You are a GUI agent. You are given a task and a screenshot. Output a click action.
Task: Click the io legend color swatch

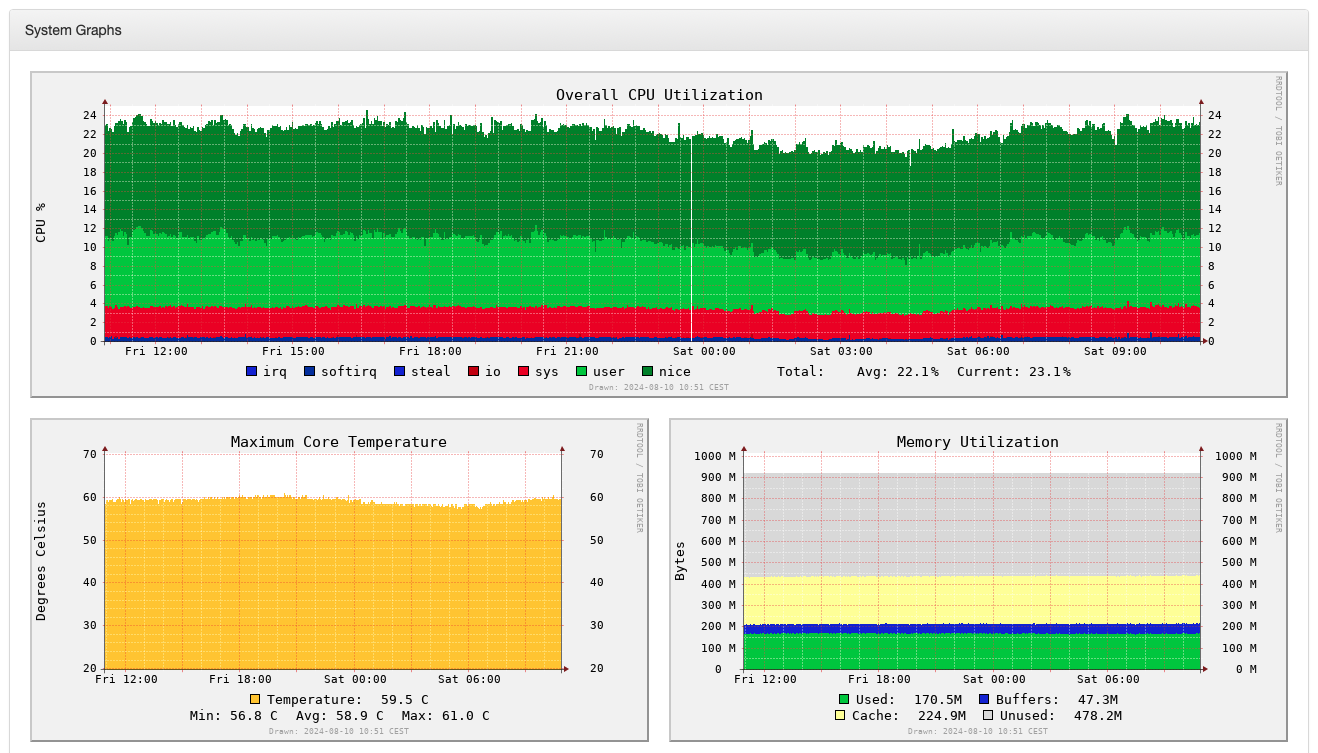tap(474, 371)
